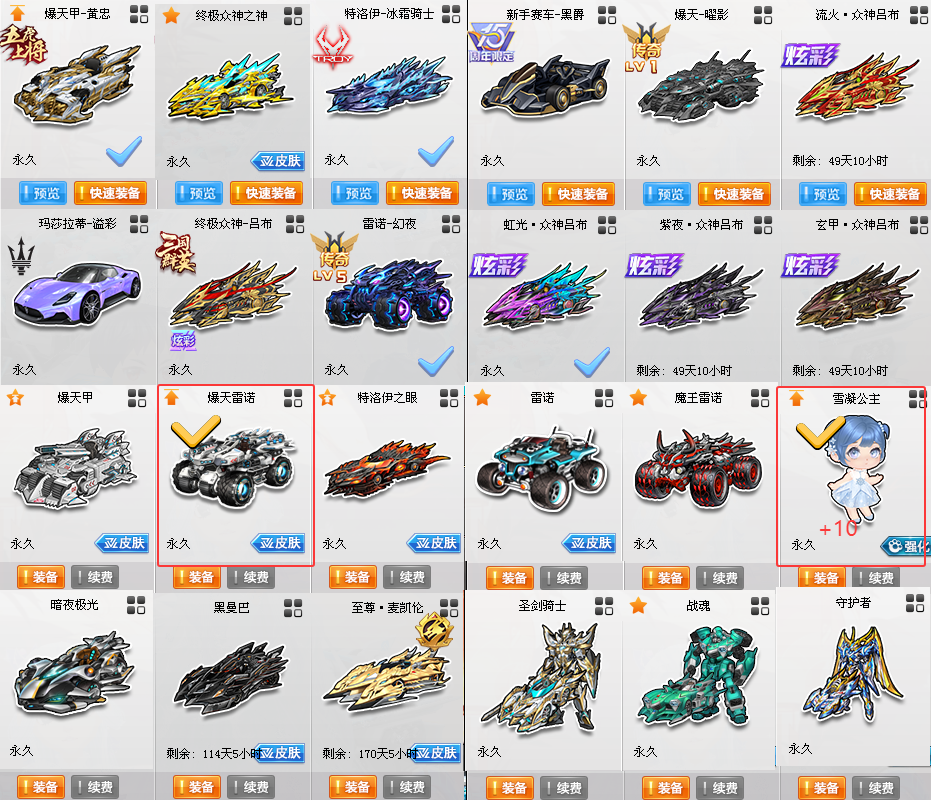This screenshot has height=800, width=931.
Task: Click the trident logo on 玛莎拉蒂-溢彩
Action: coord(21,256)
